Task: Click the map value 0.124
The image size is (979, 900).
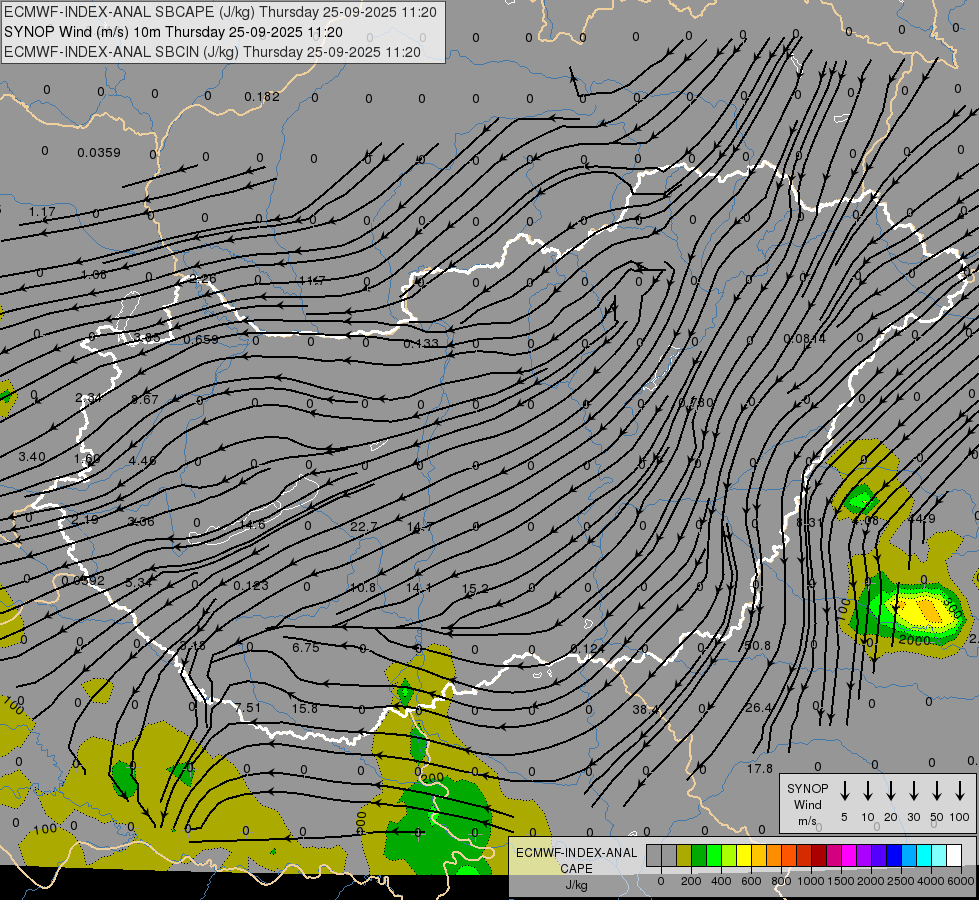Action: [588, 650]
